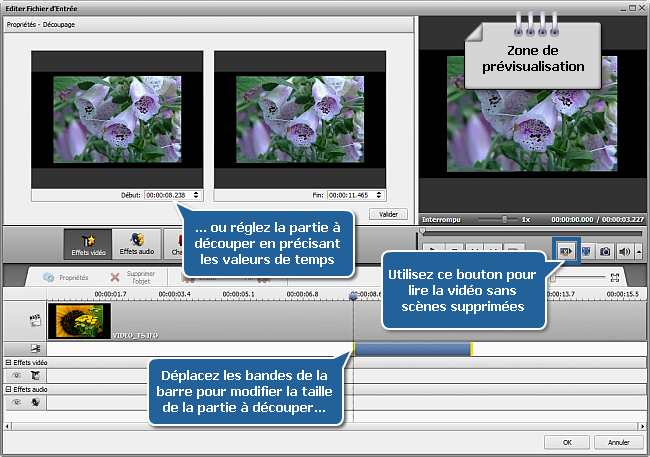Screen dimensions: 650x457
Task: Click play-without-deleted-scenes preview button
Action: pyautogui.click(x=566, y=251)
